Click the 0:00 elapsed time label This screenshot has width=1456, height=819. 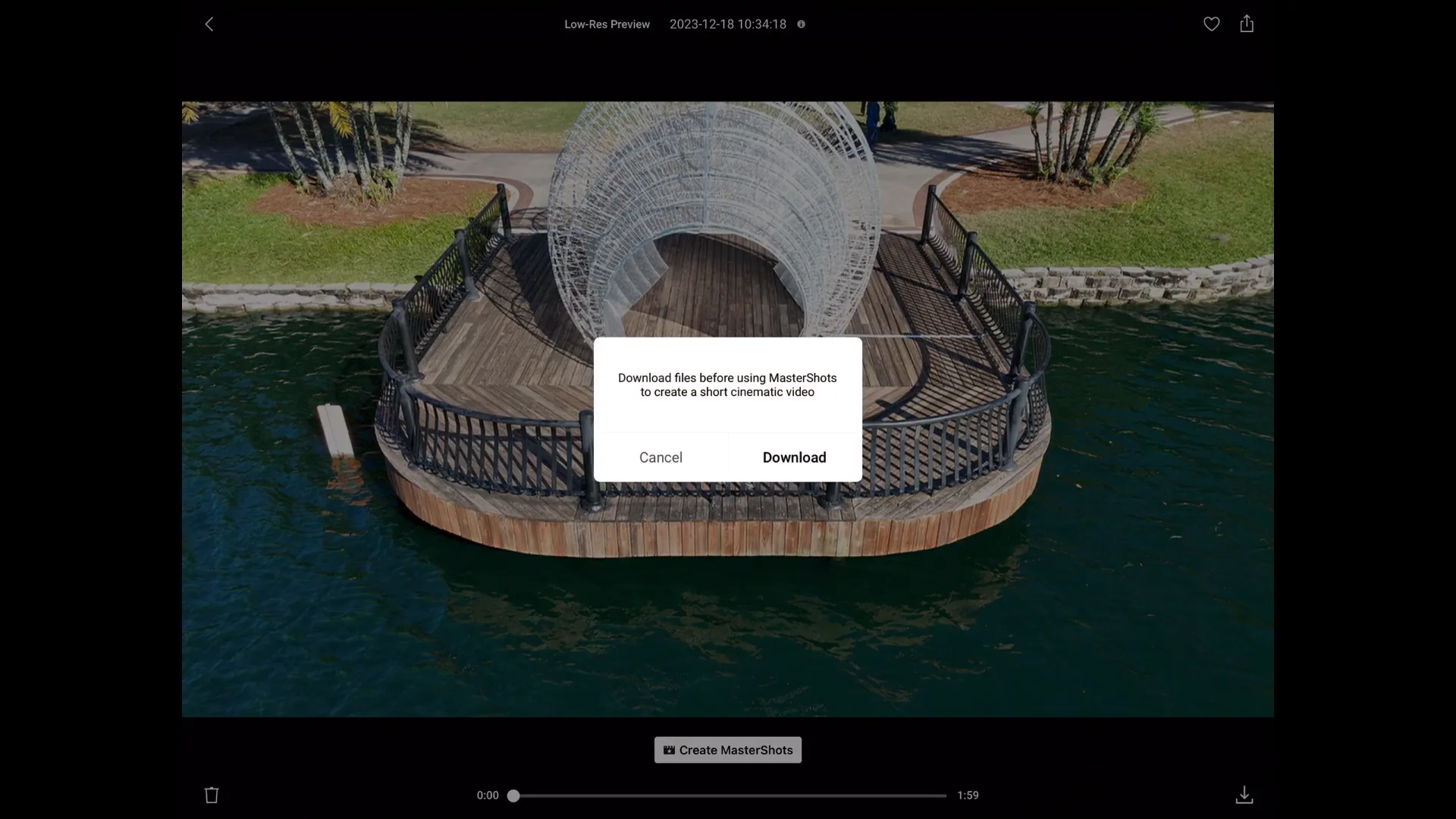click(488, 795)
